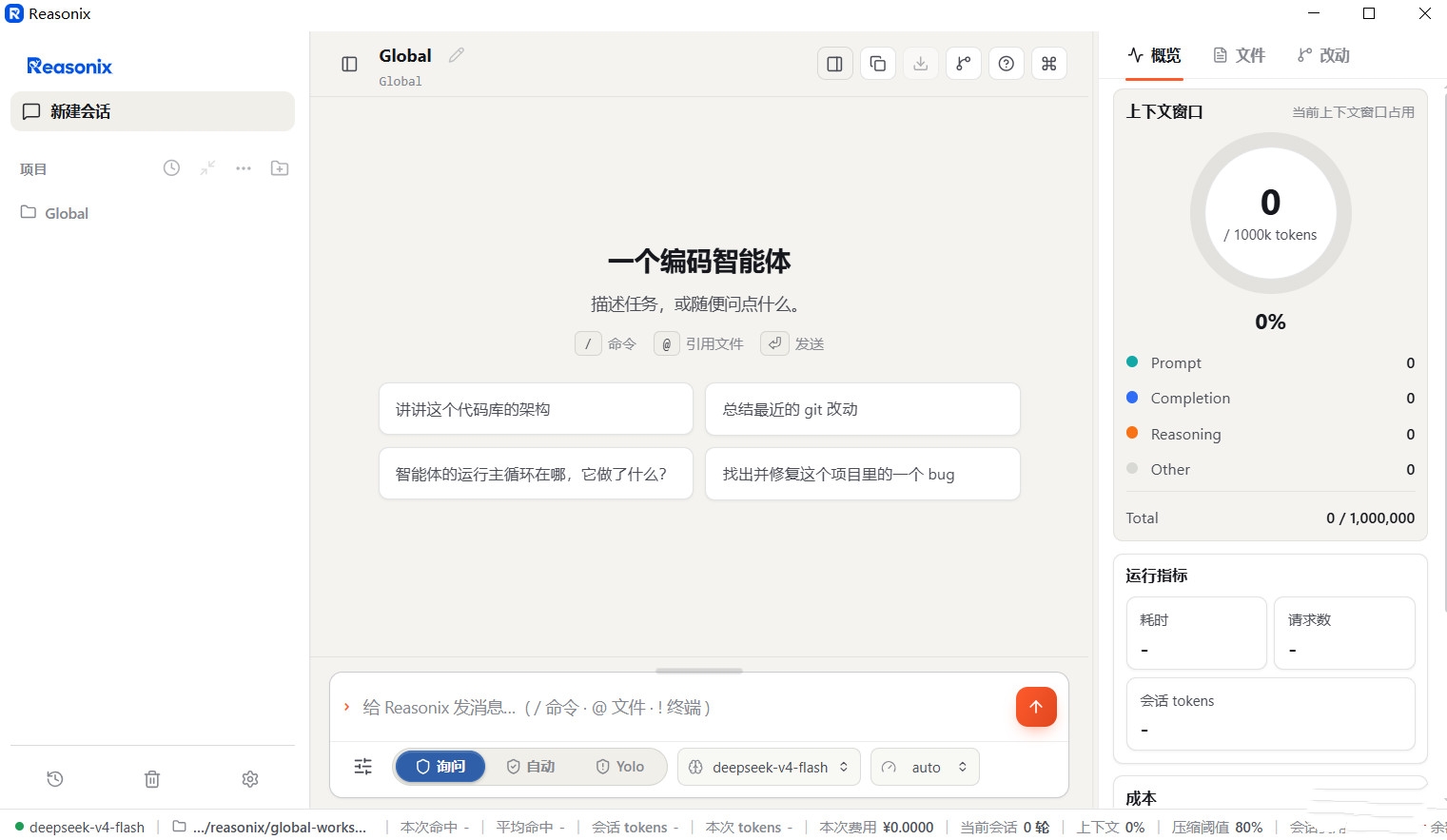Choose suggestion 讲讲这个代码库的架构

(x=536, y=409)
